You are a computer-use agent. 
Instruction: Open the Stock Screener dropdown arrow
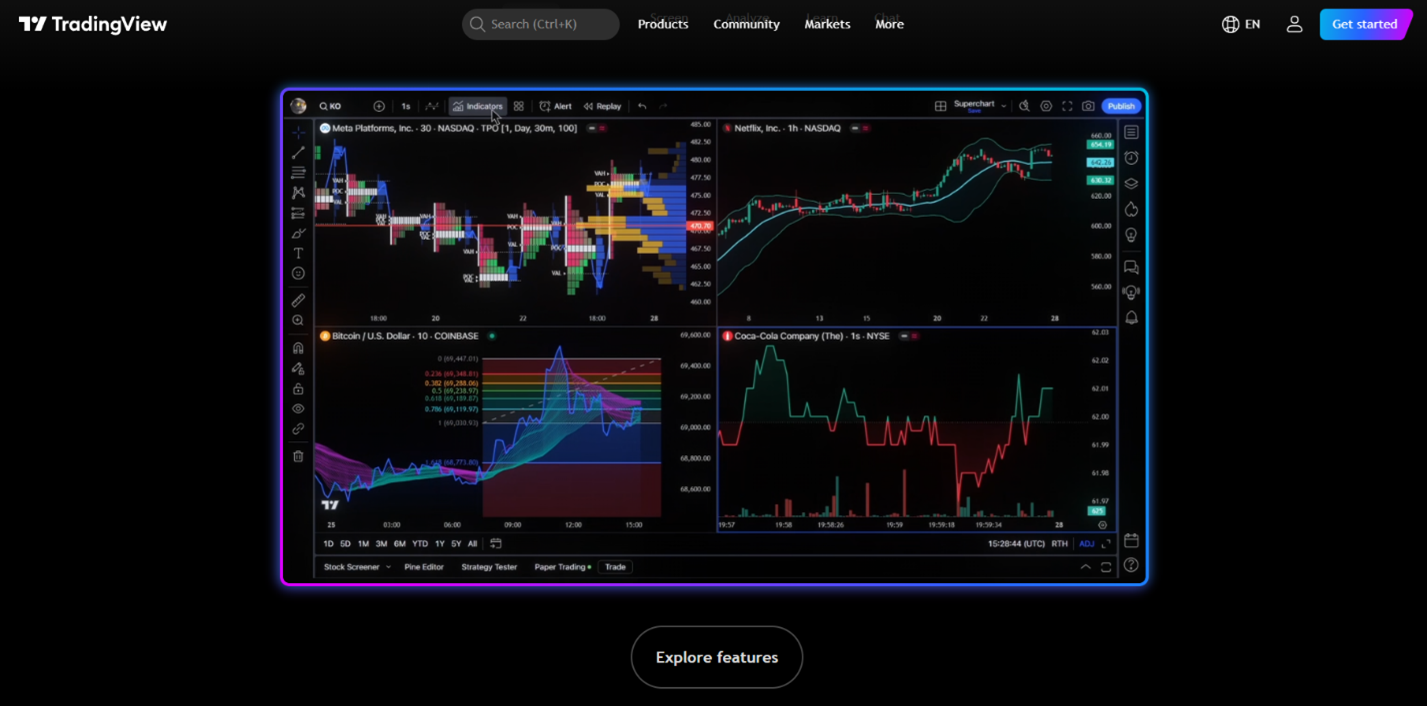388,567
